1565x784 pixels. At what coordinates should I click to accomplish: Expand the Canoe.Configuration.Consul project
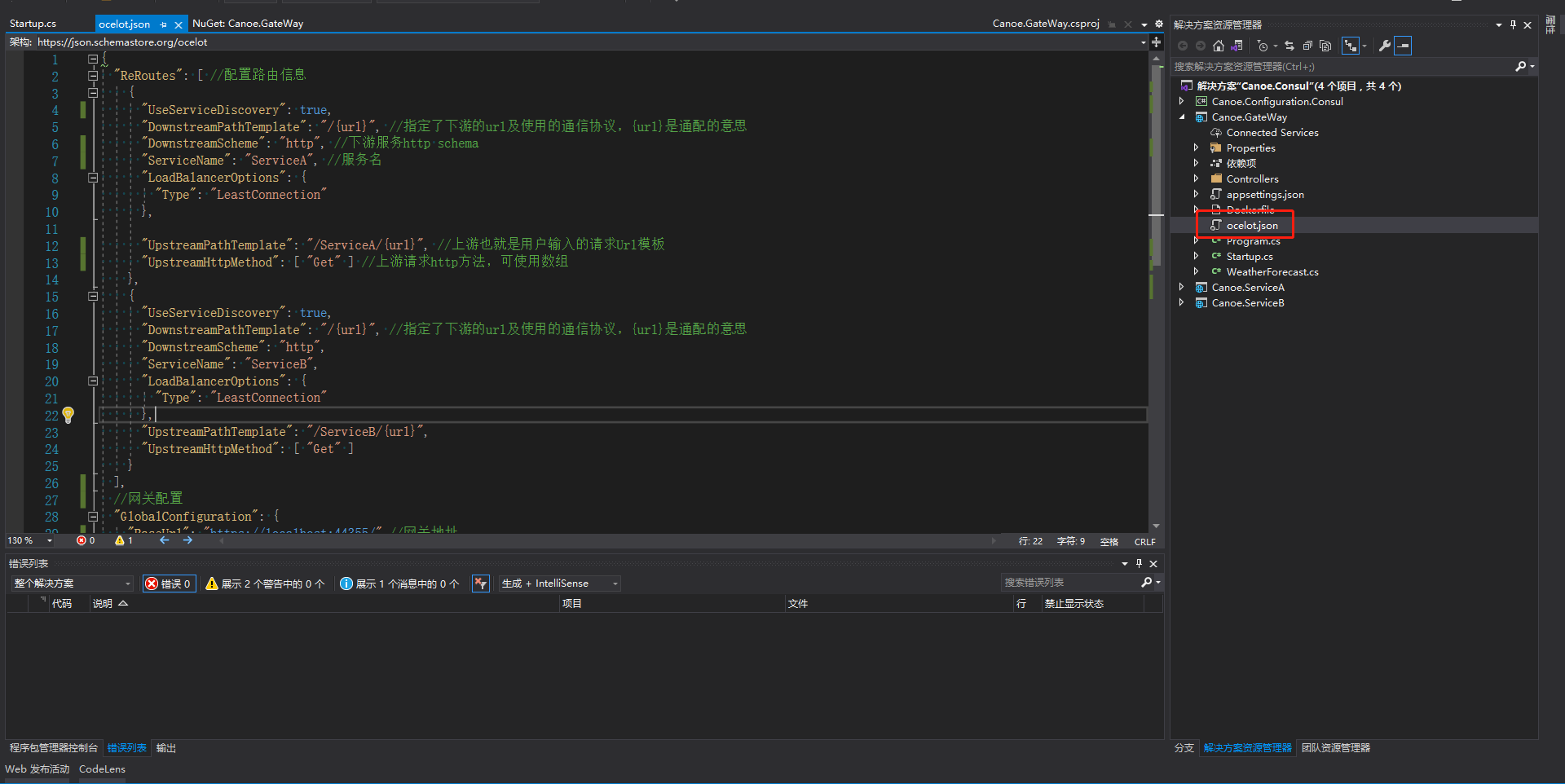coord(1182,101)
